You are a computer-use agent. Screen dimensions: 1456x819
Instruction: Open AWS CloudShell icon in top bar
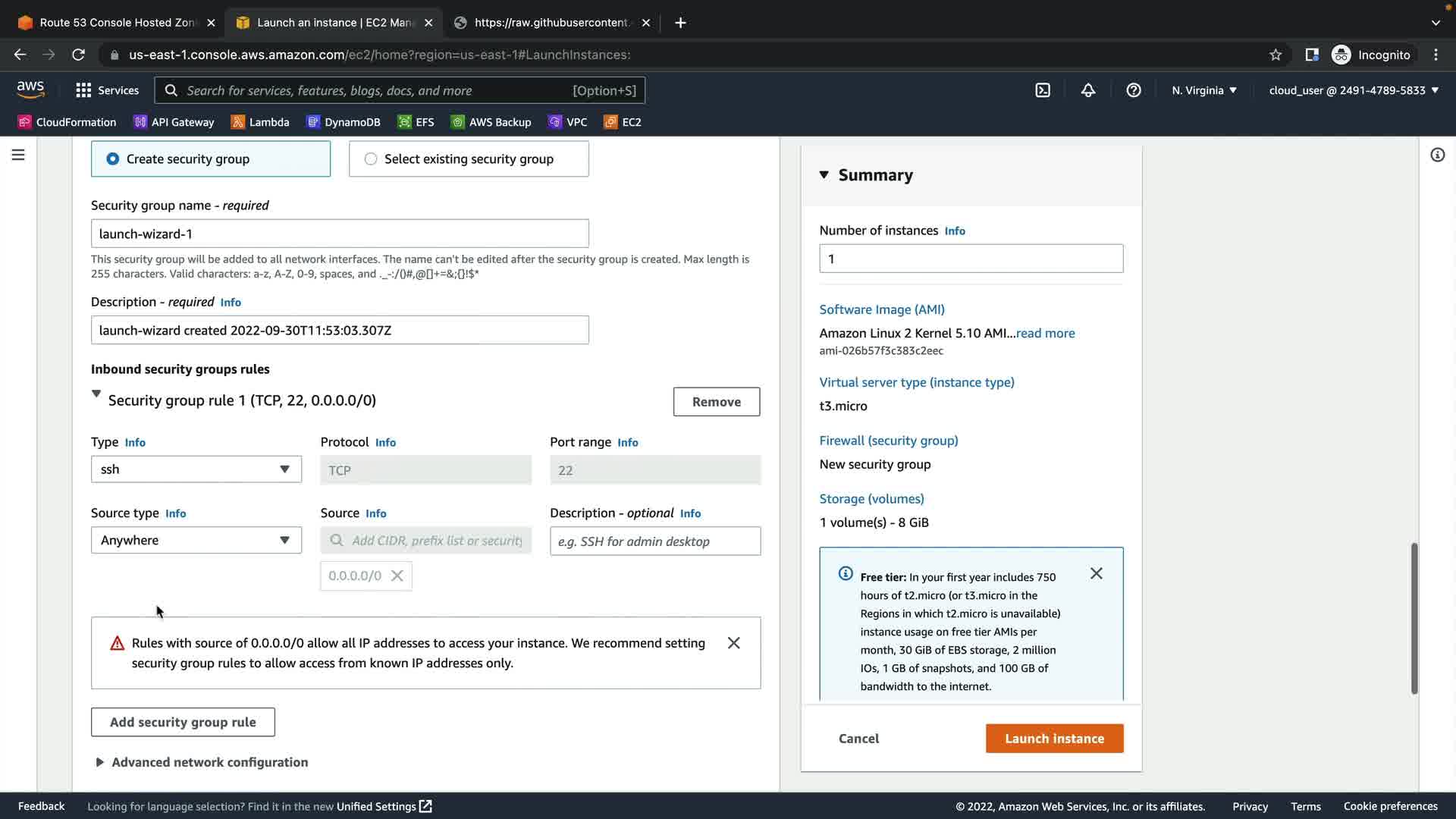pyautogui.click(x=1043, y=90)
